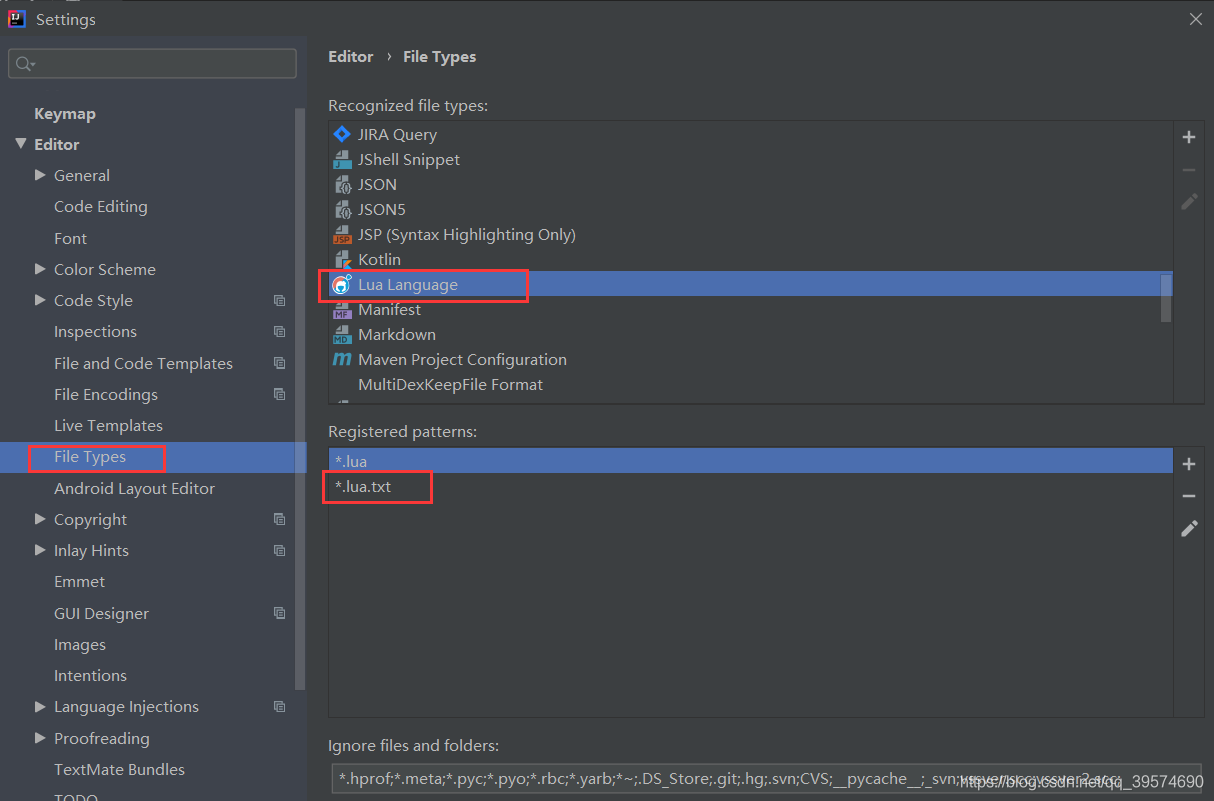Click the JIRA Query file type icon
Screen dimensions: 1214x801
[x=342, y=134]
